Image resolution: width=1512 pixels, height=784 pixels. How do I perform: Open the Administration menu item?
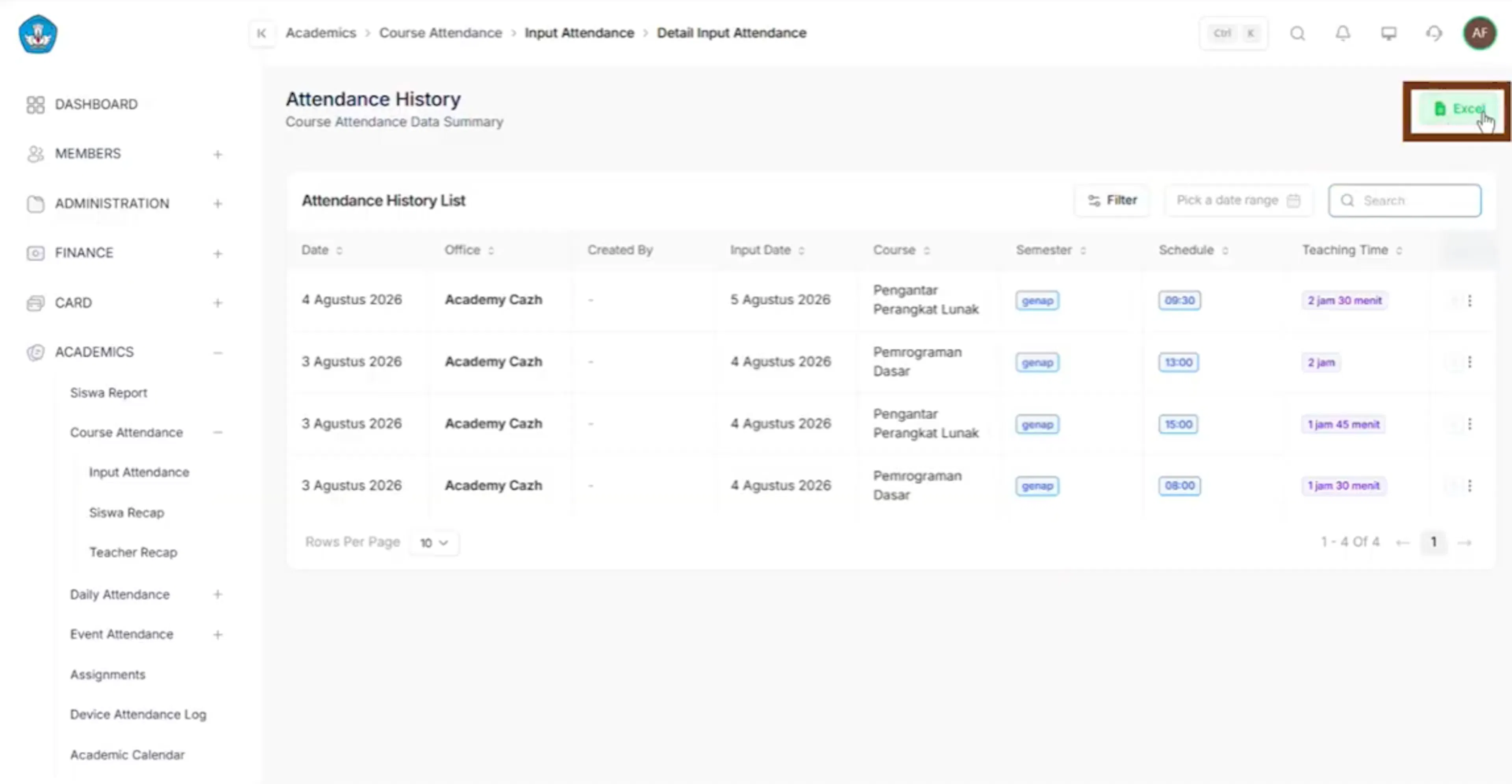tap(112, 203)
